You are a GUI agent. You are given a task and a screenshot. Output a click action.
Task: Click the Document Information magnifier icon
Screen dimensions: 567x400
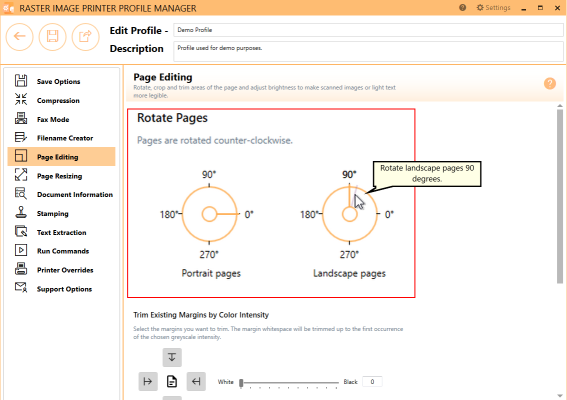point(21,194)
